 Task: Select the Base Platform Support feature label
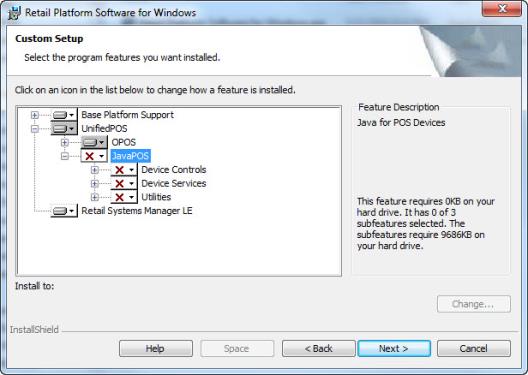(127, 115)
